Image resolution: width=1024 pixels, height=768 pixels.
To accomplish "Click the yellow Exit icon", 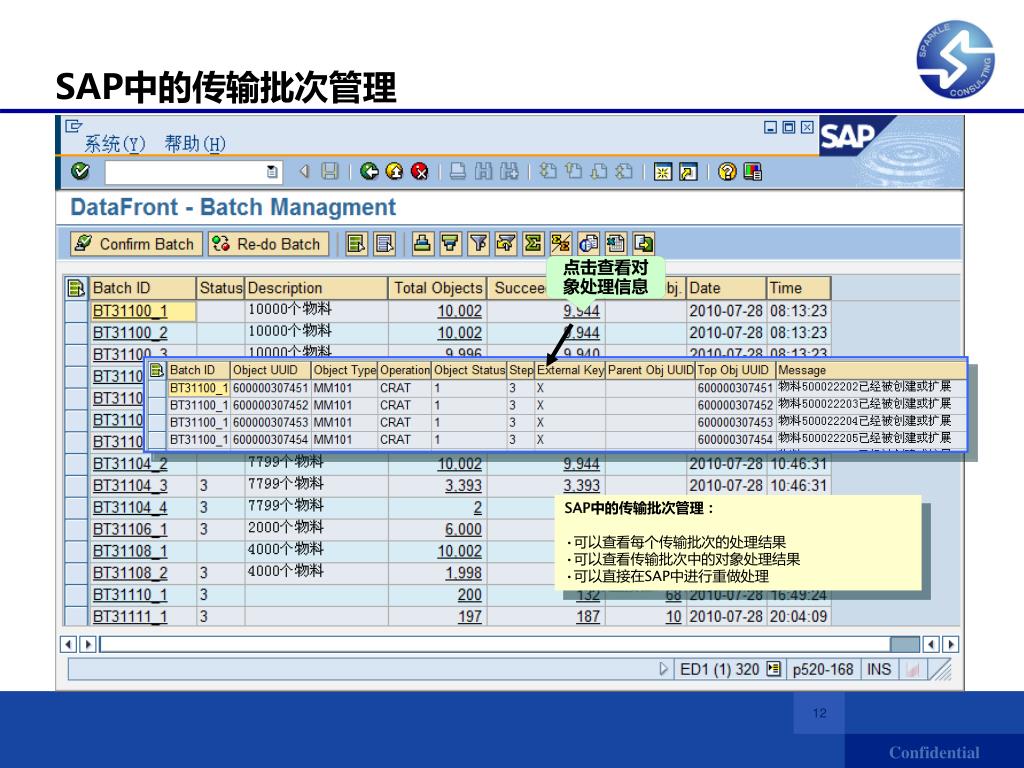I will 394,172.
